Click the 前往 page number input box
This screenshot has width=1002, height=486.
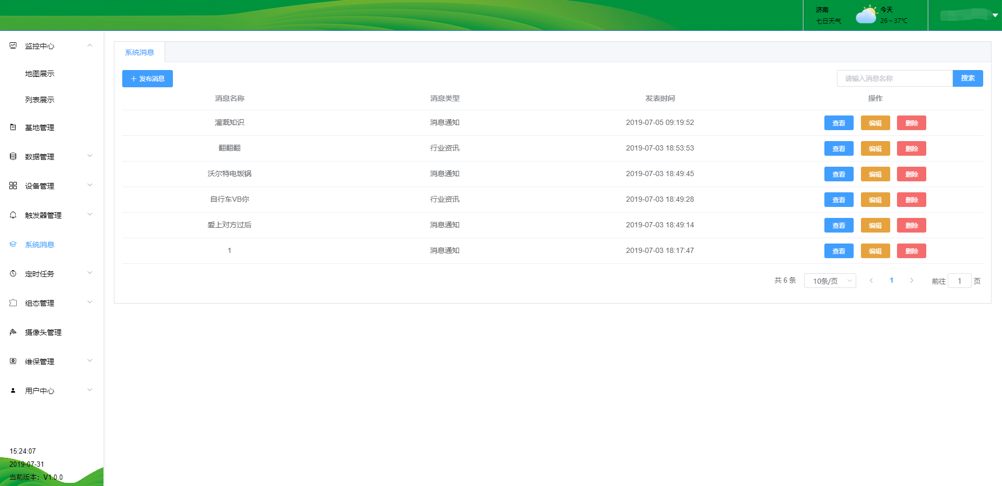click(959, 281)
